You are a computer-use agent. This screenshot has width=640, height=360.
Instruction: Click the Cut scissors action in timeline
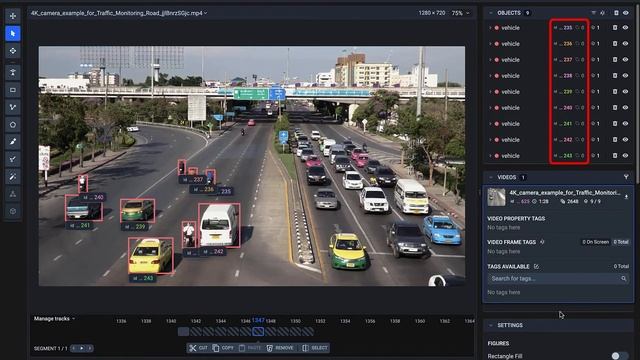198,348
